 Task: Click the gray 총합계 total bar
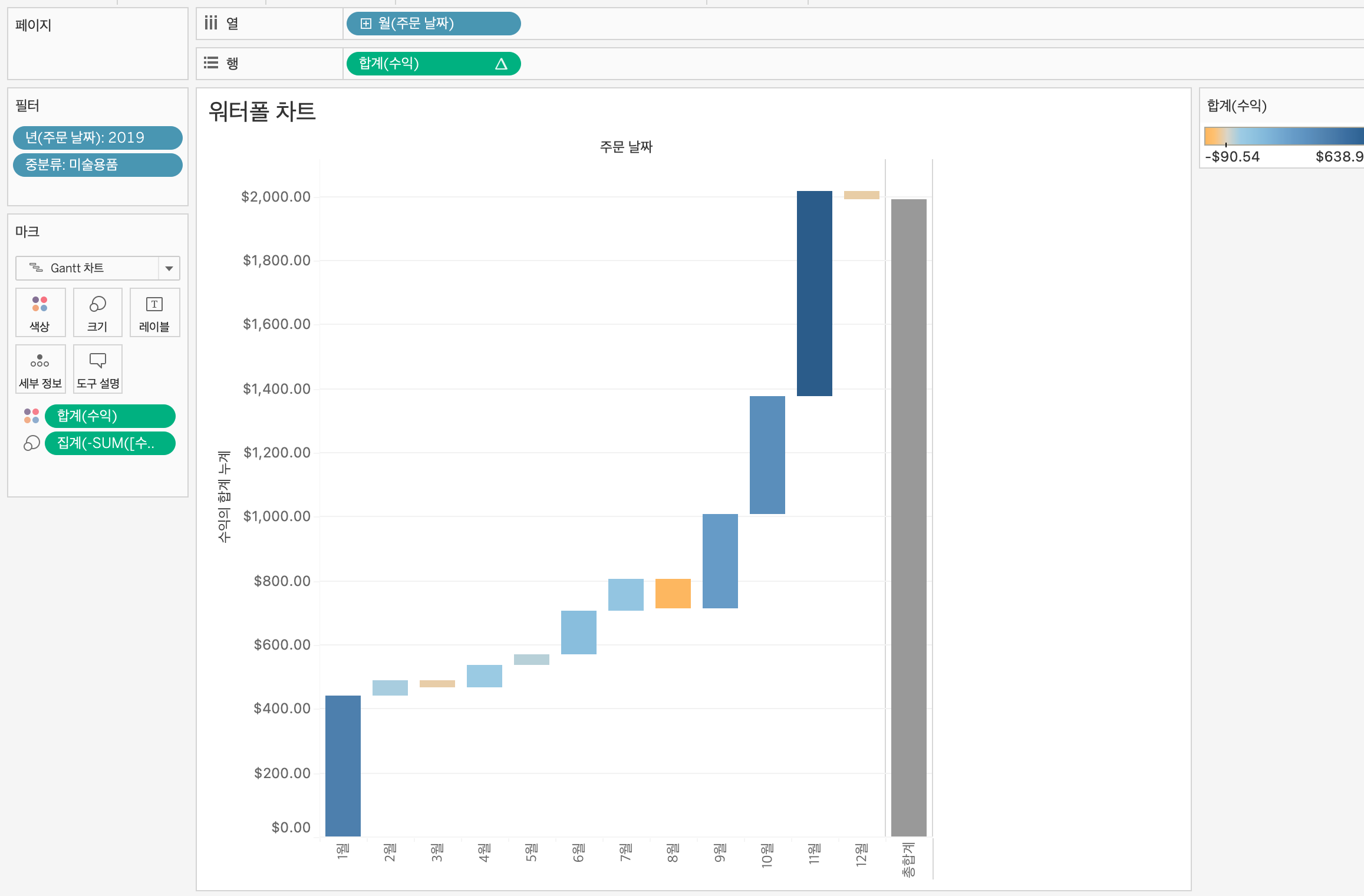908,517
